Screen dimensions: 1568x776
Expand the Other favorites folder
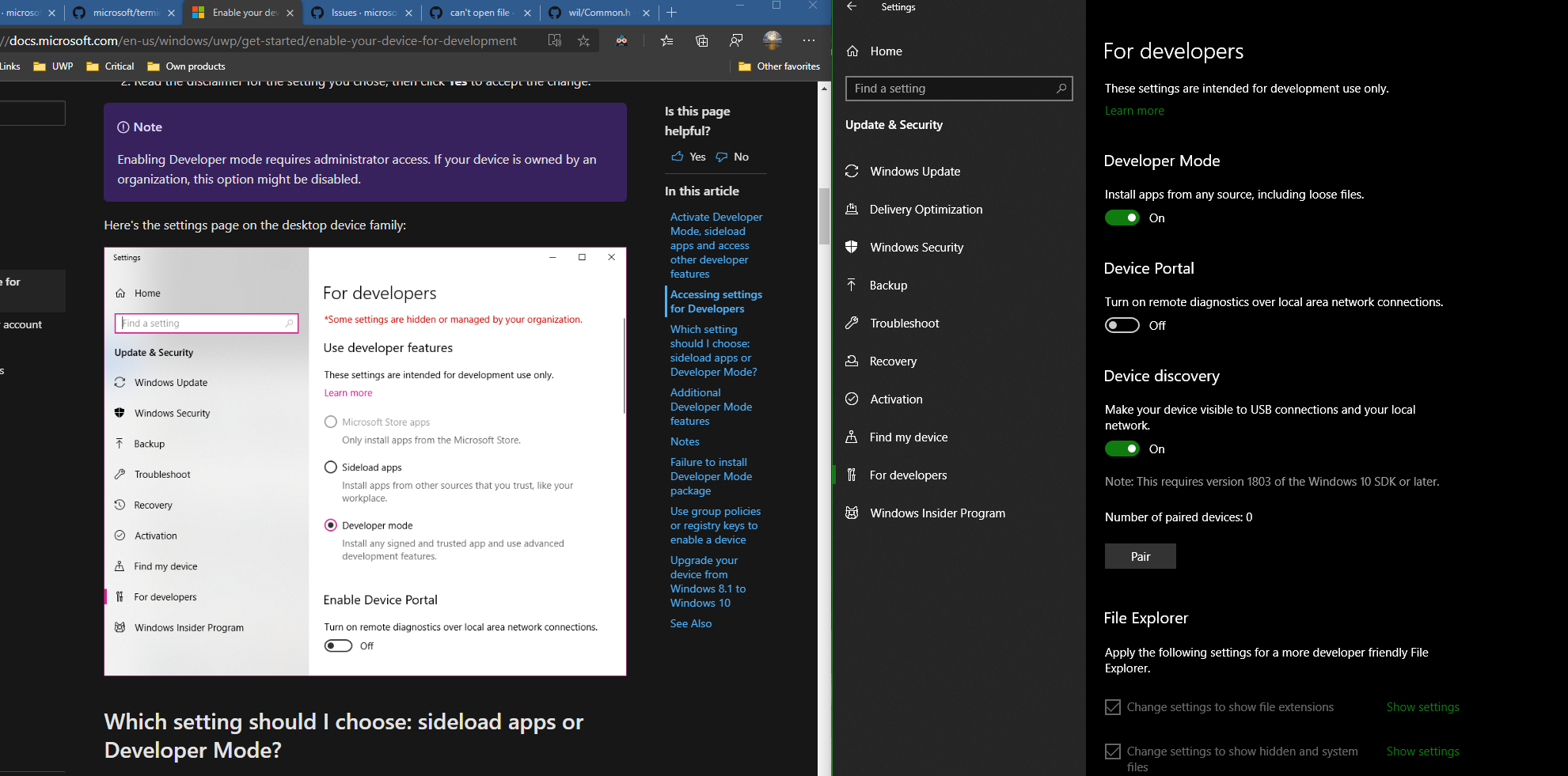pos(780,66)
